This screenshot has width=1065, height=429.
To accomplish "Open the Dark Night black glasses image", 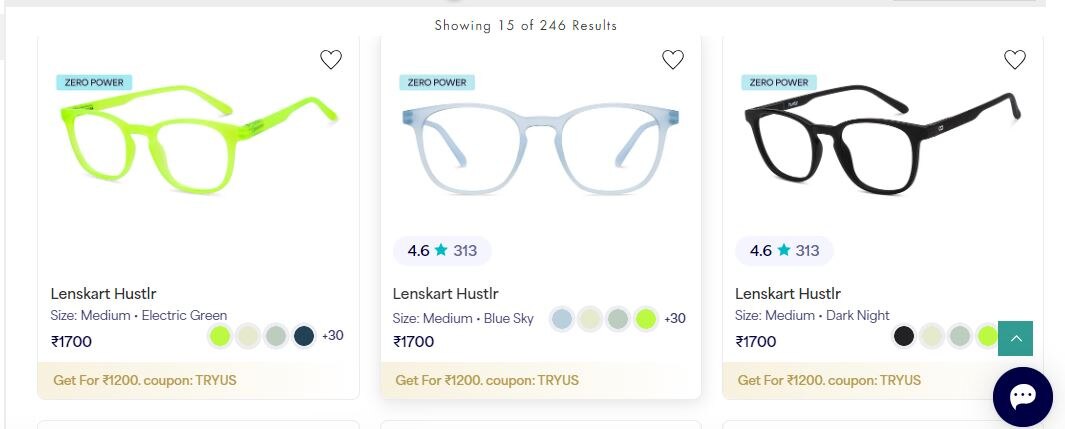I will pyautogui.click(x=883, y=140).
